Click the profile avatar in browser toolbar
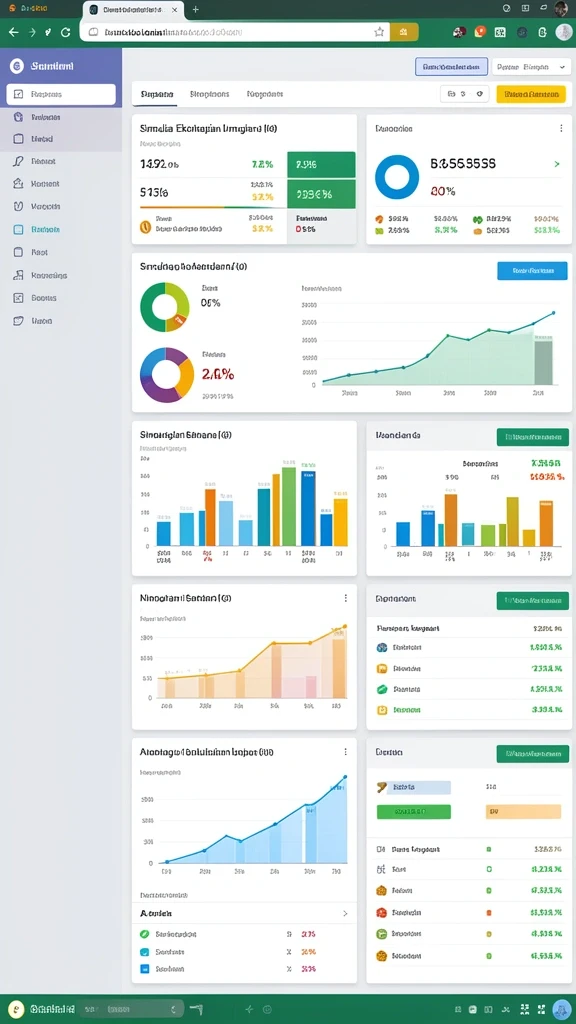The image size is (576, 1024). coord(564,32)
